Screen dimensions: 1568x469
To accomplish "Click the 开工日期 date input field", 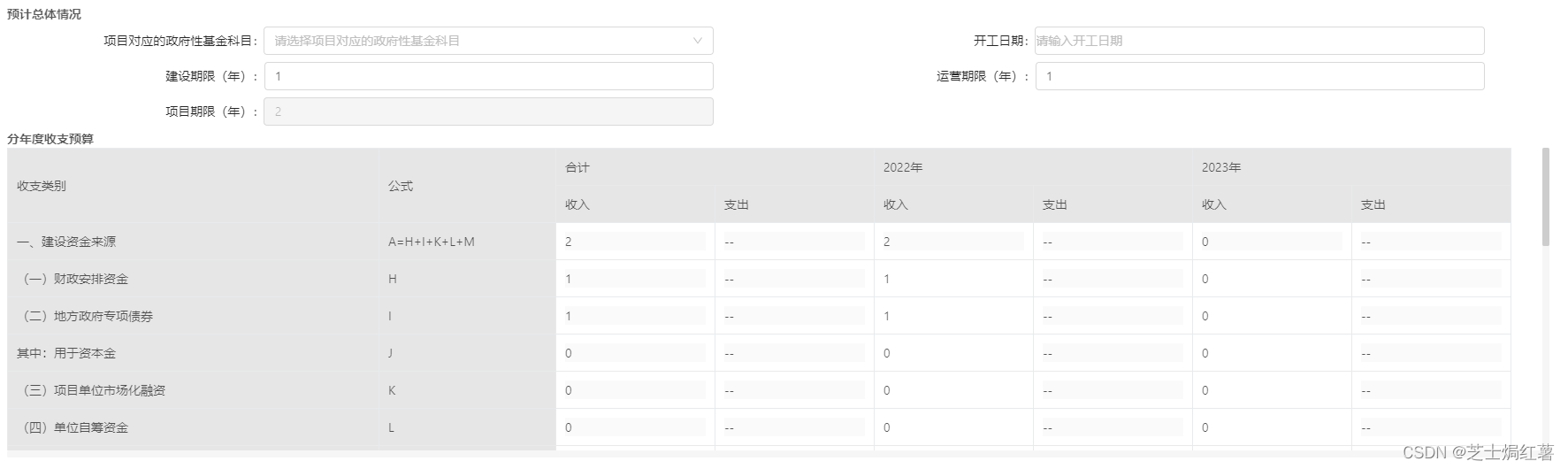I will [x=1258, y=41].
